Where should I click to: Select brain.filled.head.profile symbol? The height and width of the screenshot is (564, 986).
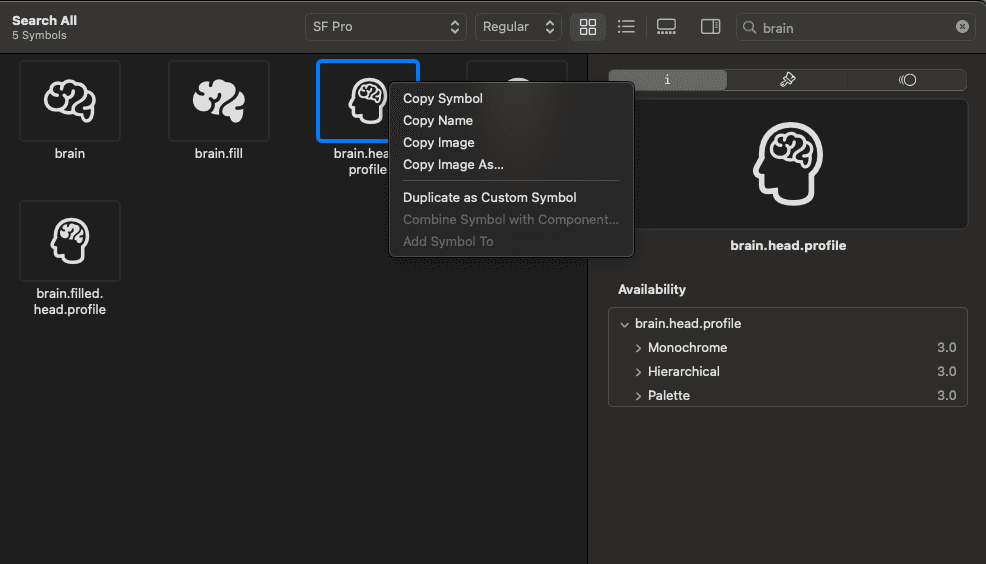pos(70,241)
